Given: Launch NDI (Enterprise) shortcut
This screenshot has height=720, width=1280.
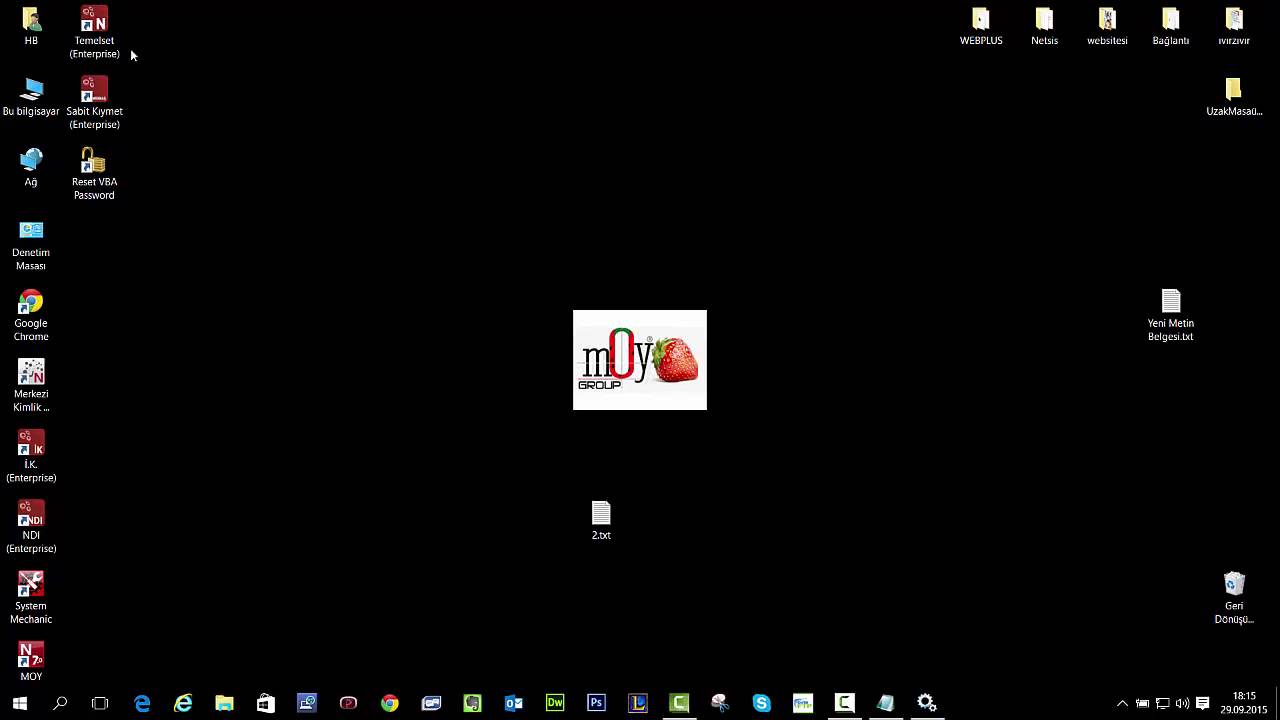Looking at the screenshot, I should [31, 527].
